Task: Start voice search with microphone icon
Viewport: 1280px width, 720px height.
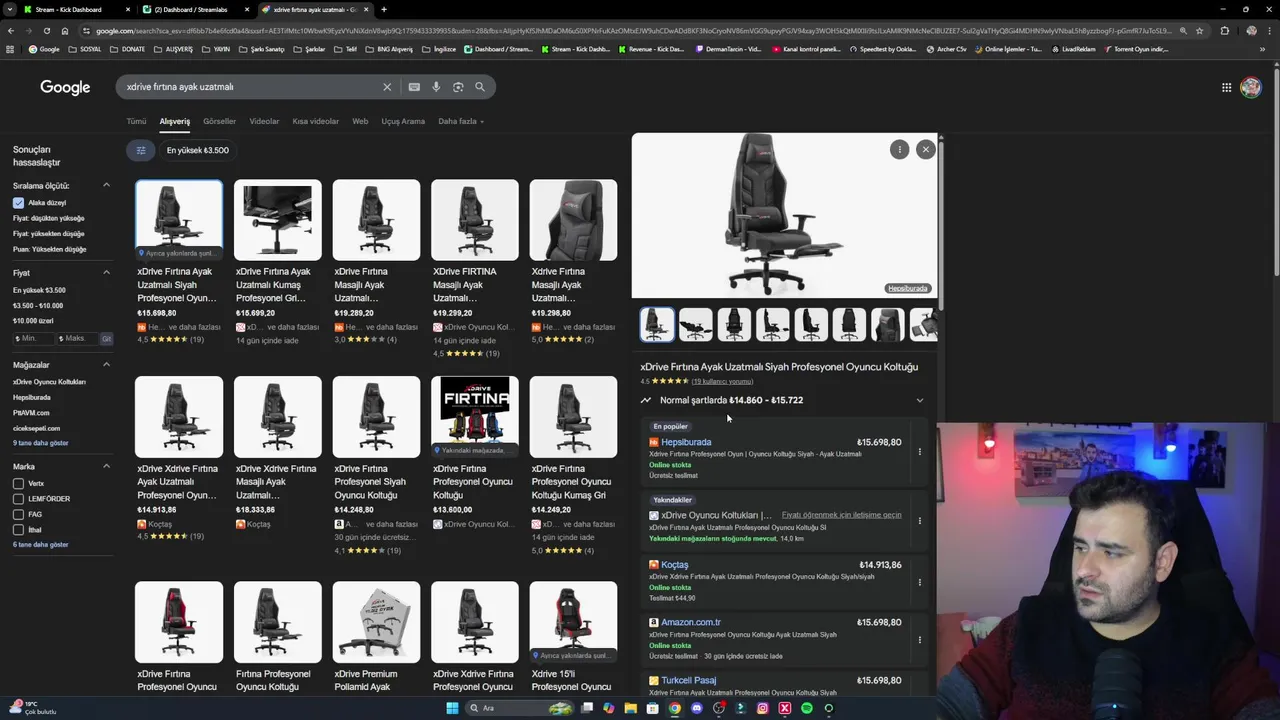Action: pos(436,87)
